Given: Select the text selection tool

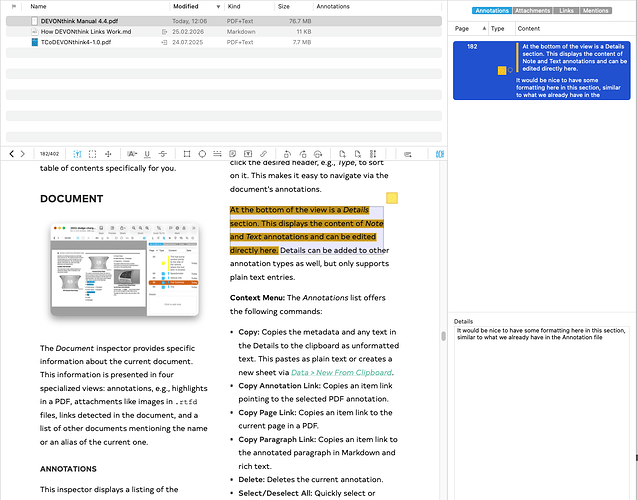Looking at the screenshot, I should tap(77, 154).
